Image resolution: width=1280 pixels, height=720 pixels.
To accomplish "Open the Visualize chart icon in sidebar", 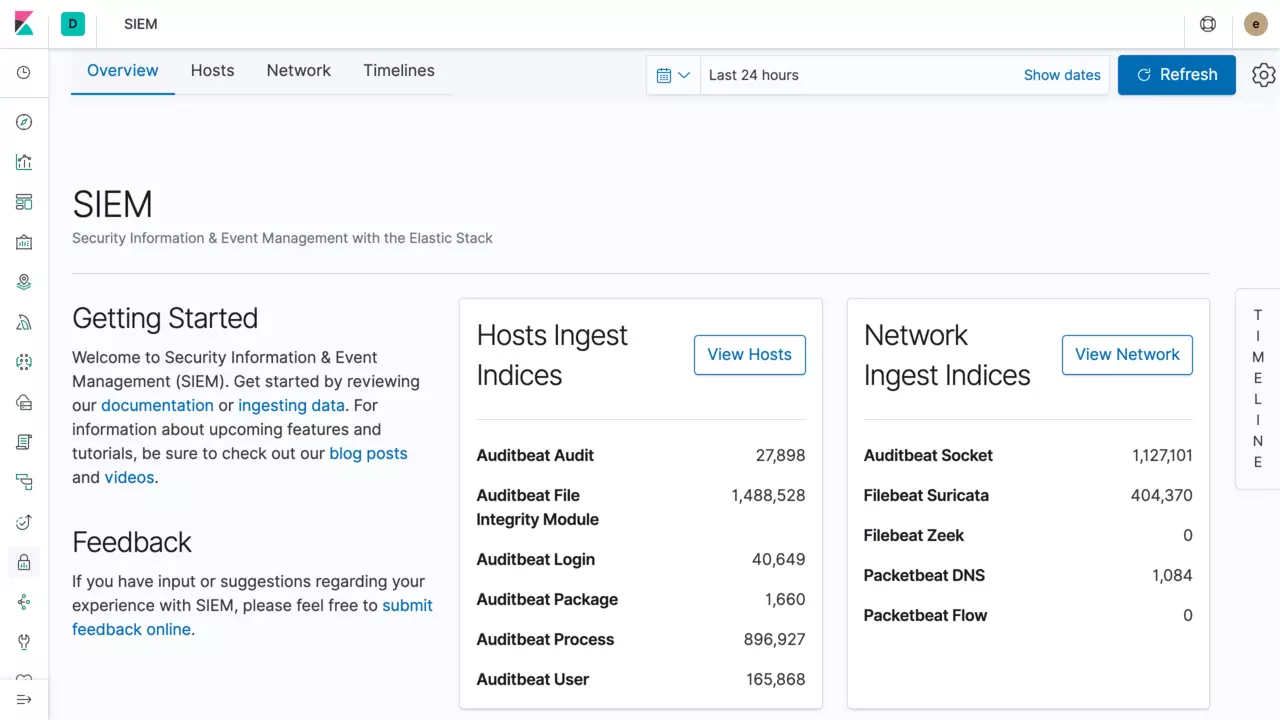I will coord(24,162).
